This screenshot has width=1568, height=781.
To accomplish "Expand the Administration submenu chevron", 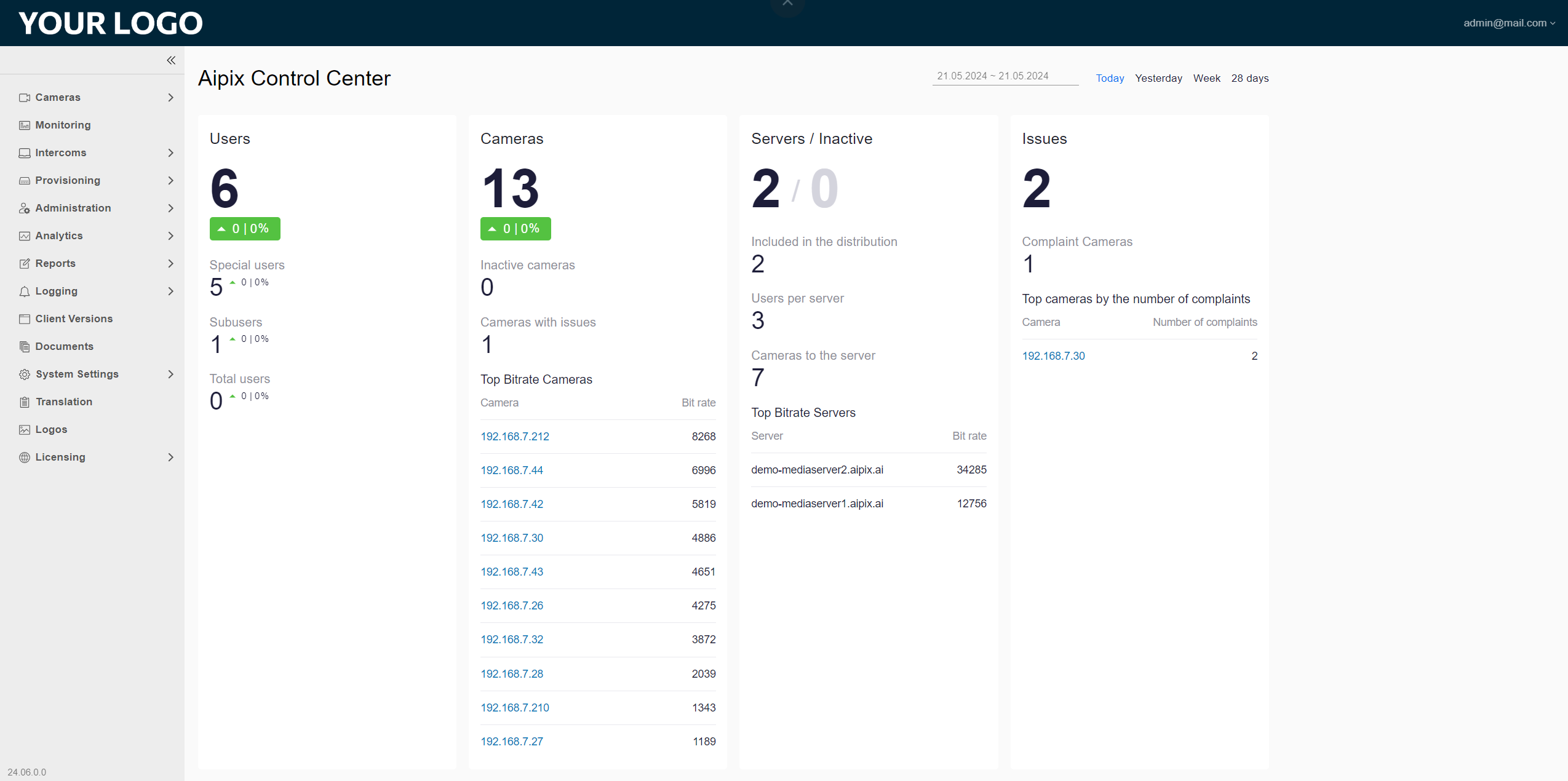I will [x=170, y=208].
